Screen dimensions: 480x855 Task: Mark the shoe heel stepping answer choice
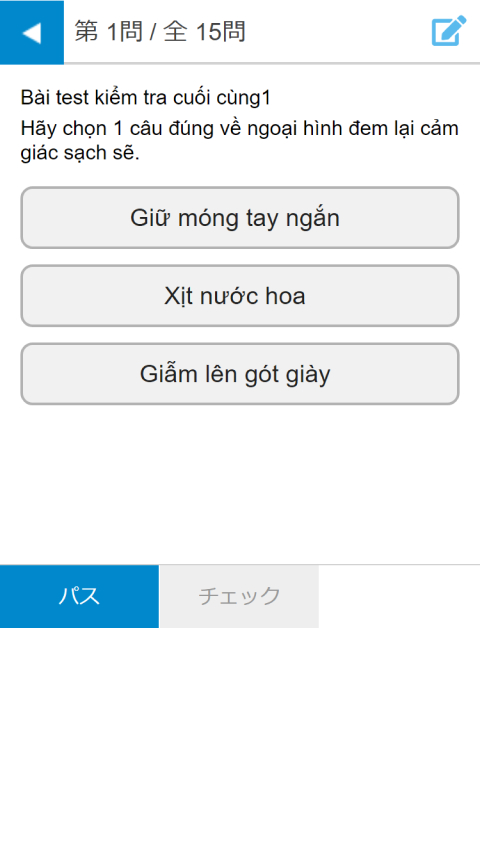pos(240,374)
